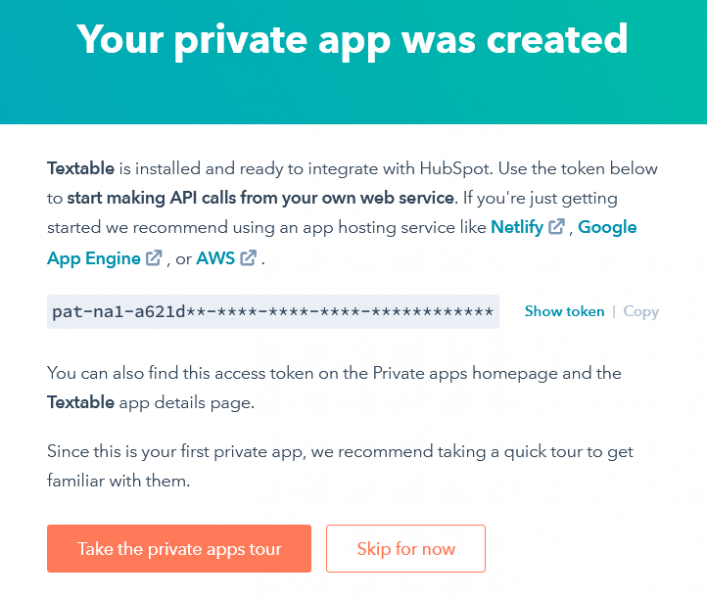707x599 pixels.
Task: Open the Netlify hosting link
Action: pos(517,227)
